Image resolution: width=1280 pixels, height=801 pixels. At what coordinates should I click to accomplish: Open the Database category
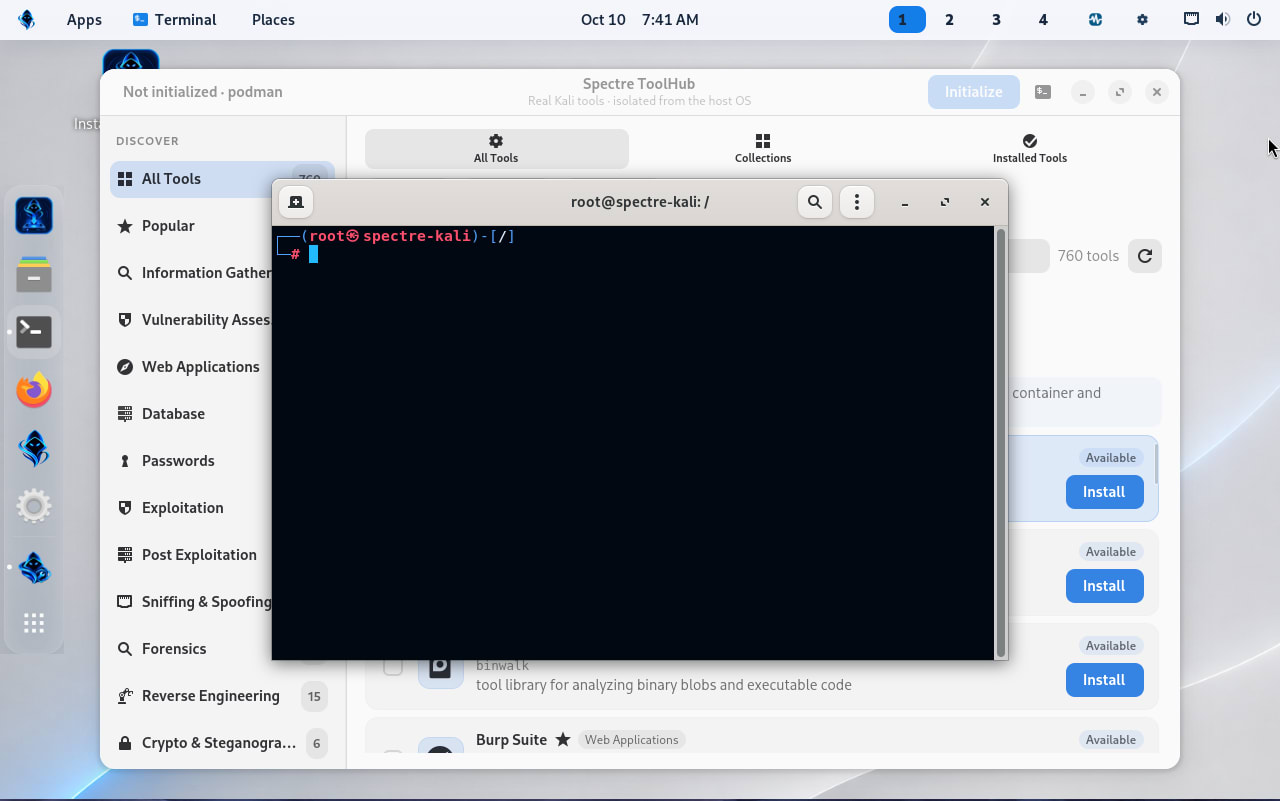(222, 414)
